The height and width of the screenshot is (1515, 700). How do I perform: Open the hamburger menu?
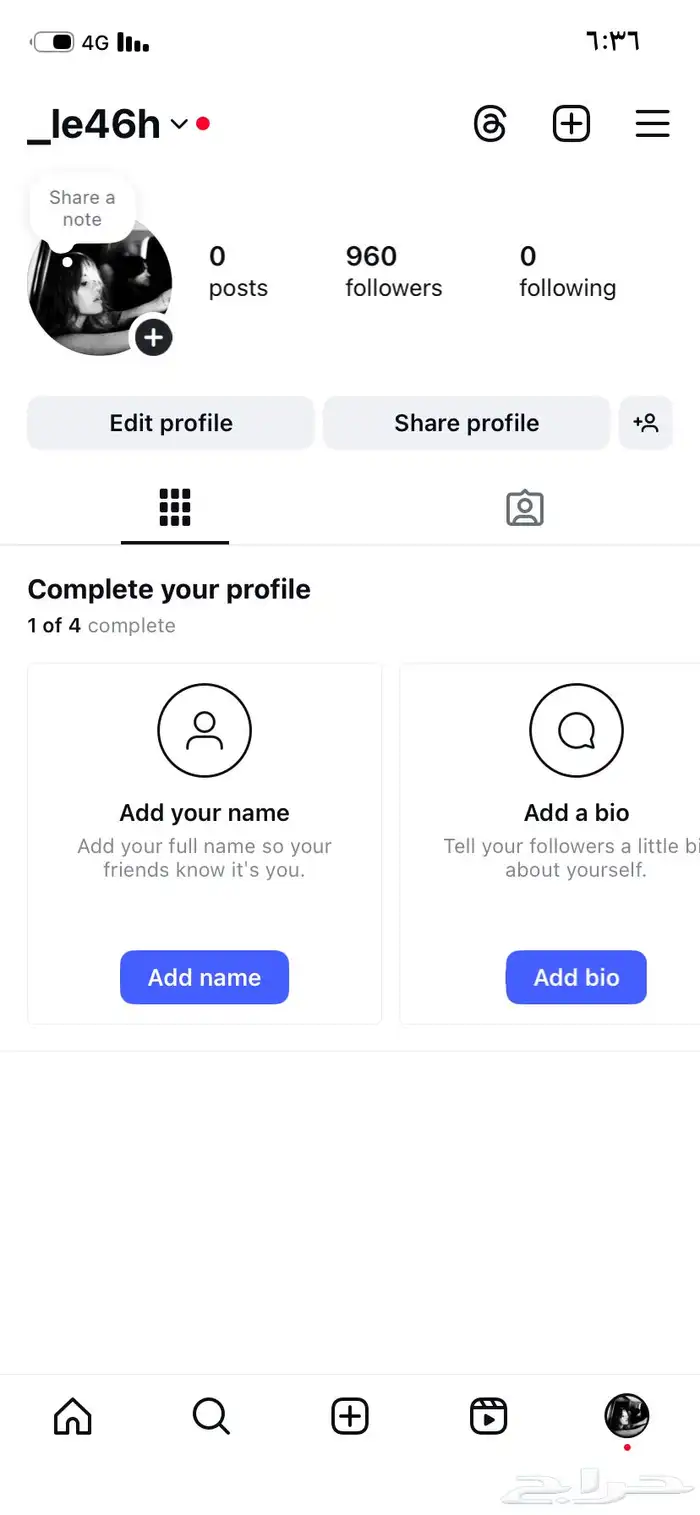(x=652, y=124)
